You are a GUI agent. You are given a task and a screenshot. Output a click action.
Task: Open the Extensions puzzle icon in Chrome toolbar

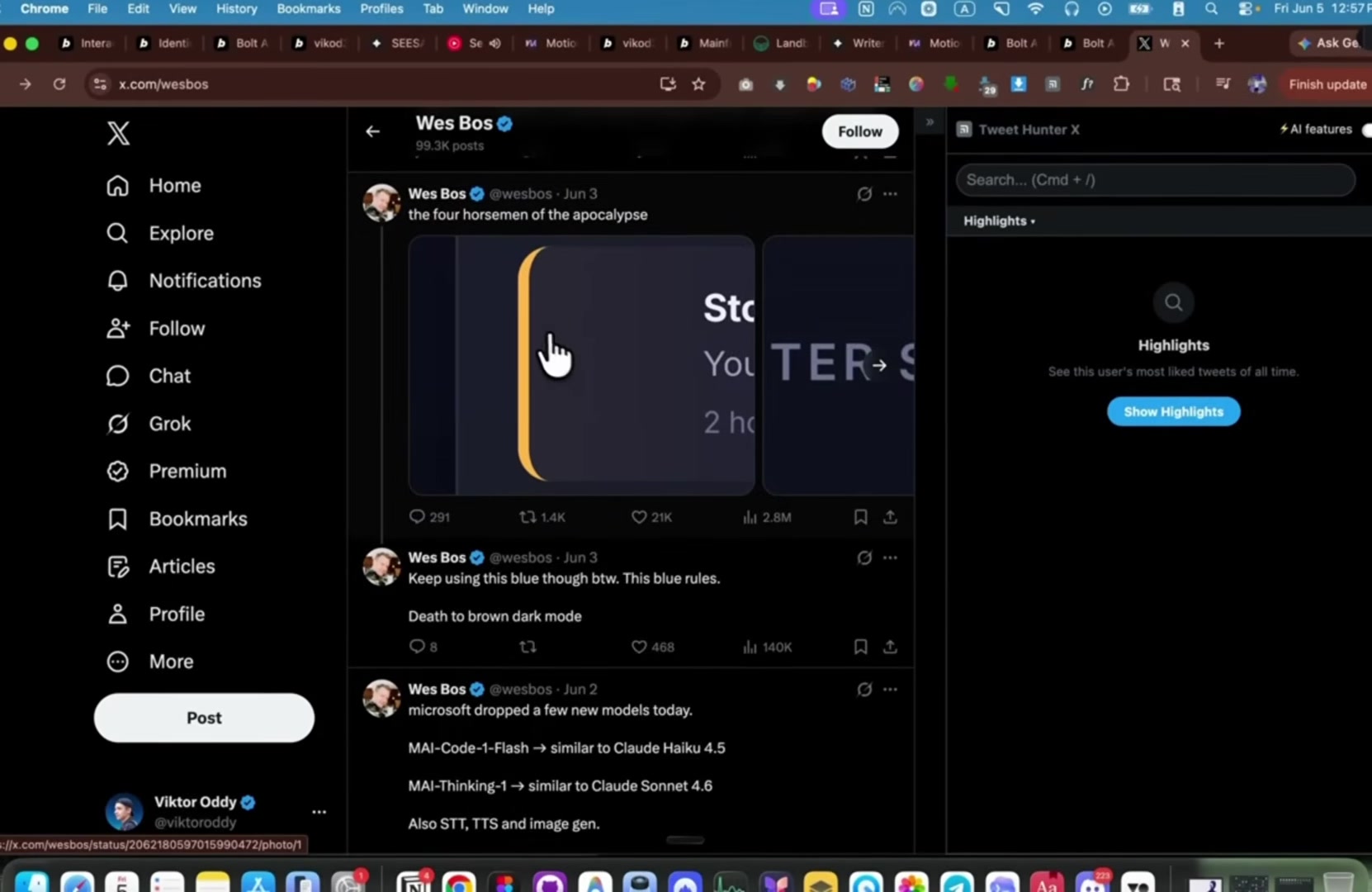1121,84
